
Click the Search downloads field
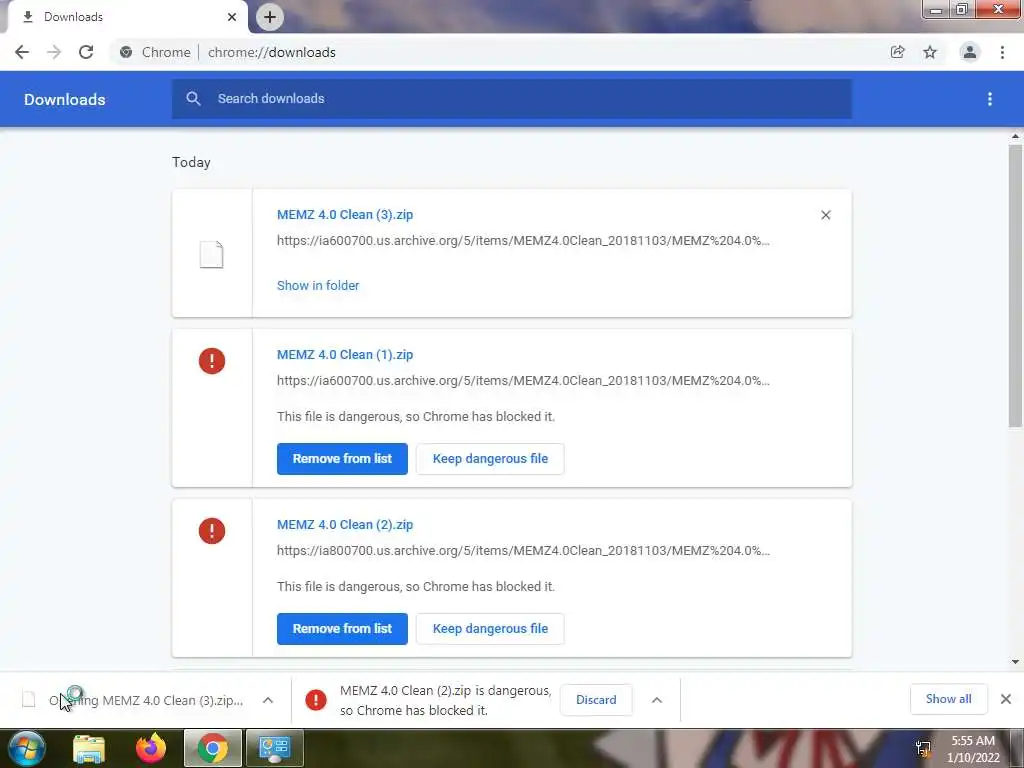point(512,99)
